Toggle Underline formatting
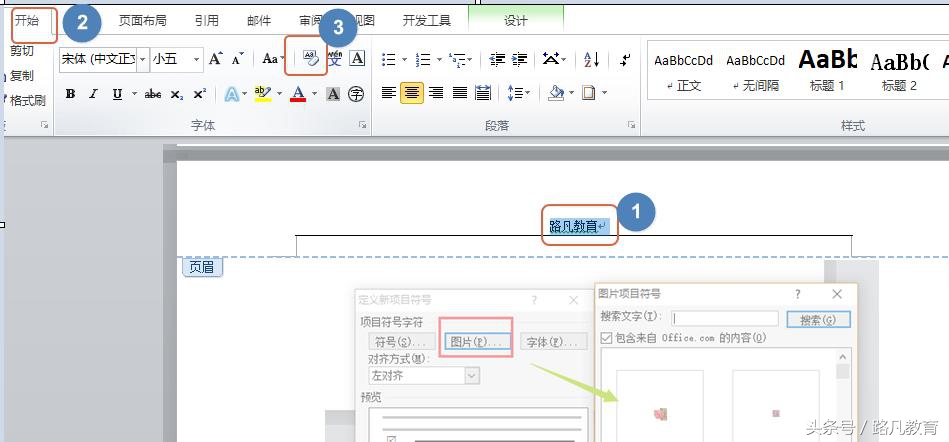The image size is (949, 442). click(x=117, y=94)
